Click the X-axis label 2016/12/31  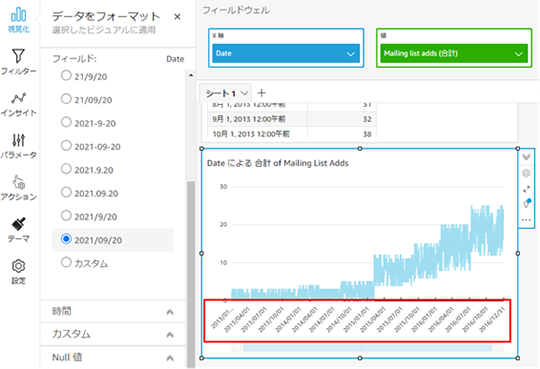492,319
